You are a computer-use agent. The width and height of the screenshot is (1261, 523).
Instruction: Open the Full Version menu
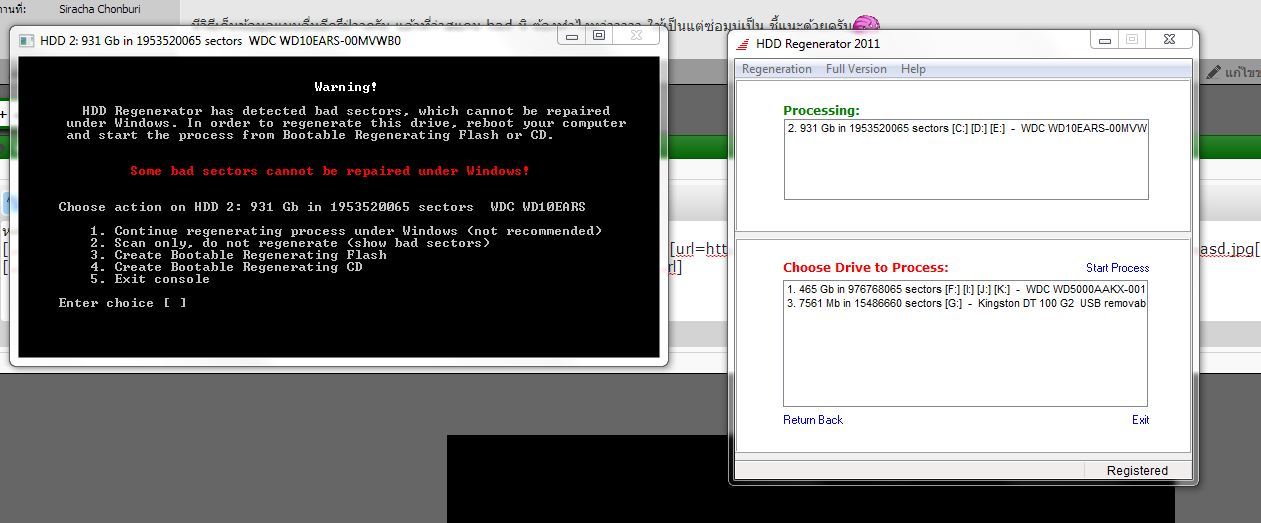point(856,69)
